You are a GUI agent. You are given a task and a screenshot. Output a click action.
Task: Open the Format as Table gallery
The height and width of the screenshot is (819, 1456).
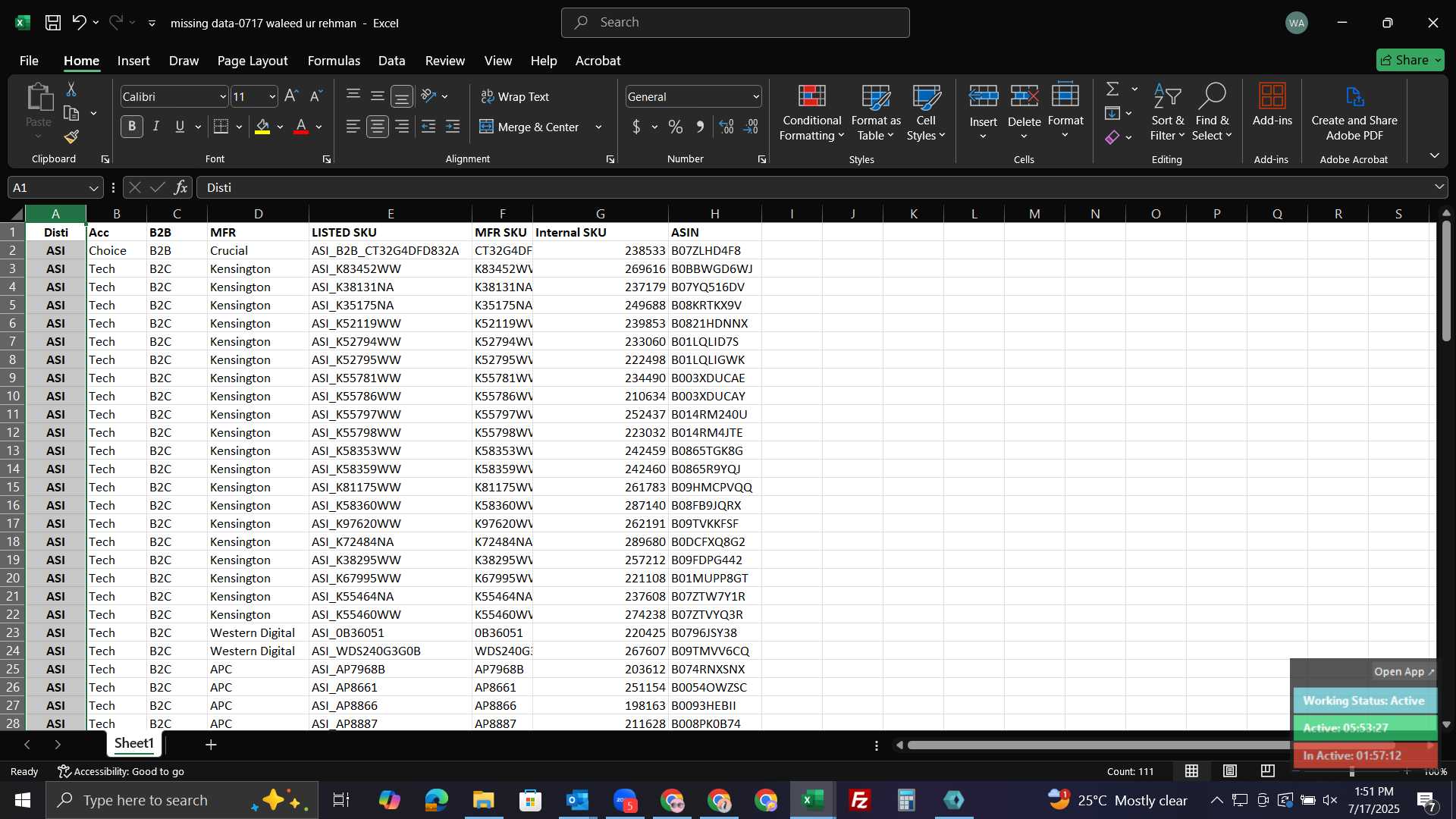pos(876,112)
